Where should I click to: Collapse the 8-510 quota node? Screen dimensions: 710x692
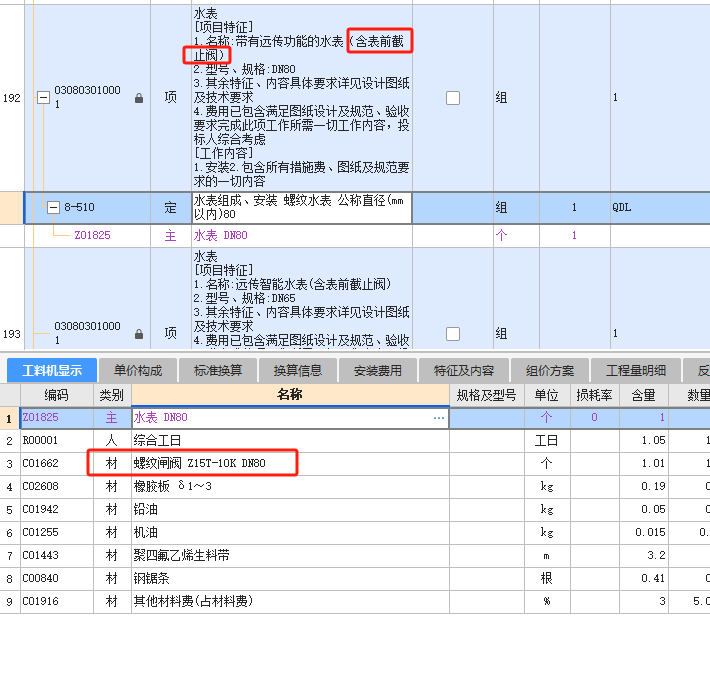tap(53, 207)
